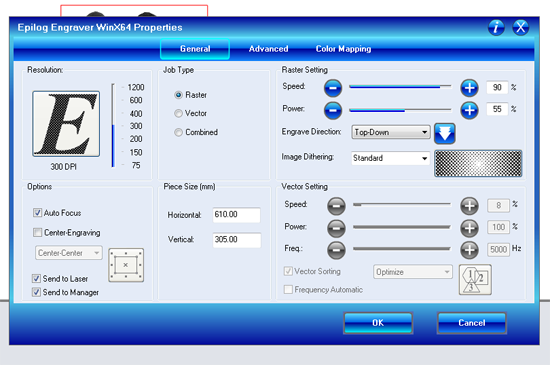Image resolution: width=550 pixels, height=365 pixels.
Task: Toggle Vector Sorting checkbox
Action: [x=288, y=271]
